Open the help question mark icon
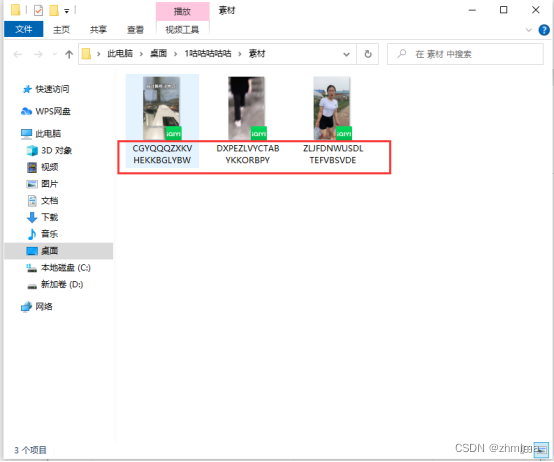 (x=544, y=30)
